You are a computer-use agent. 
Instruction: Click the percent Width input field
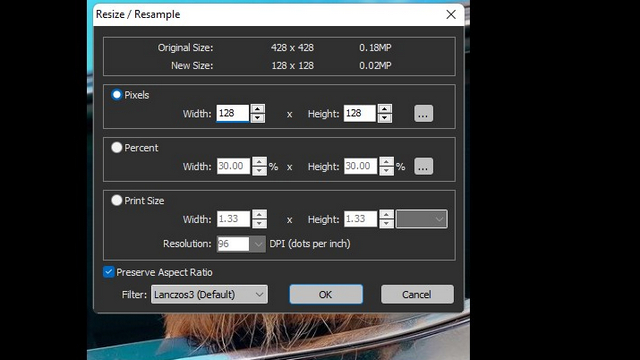pos(233,166)
